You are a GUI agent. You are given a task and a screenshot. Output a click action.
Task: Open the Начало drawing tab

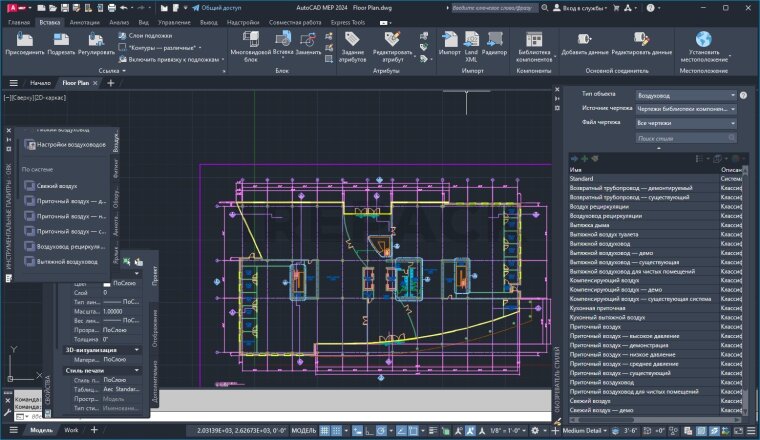coord(40,83)
